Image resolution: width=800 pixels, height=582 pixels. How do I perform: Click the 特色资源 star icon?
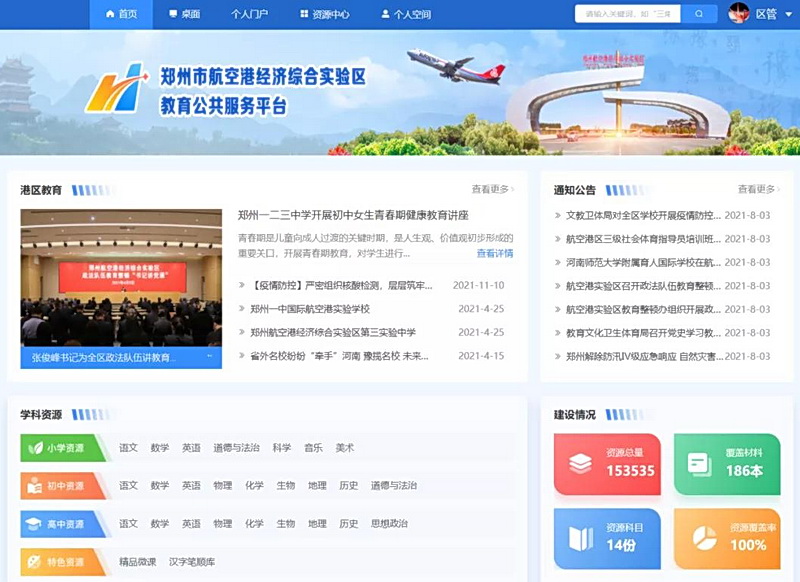tap(36, 562)
